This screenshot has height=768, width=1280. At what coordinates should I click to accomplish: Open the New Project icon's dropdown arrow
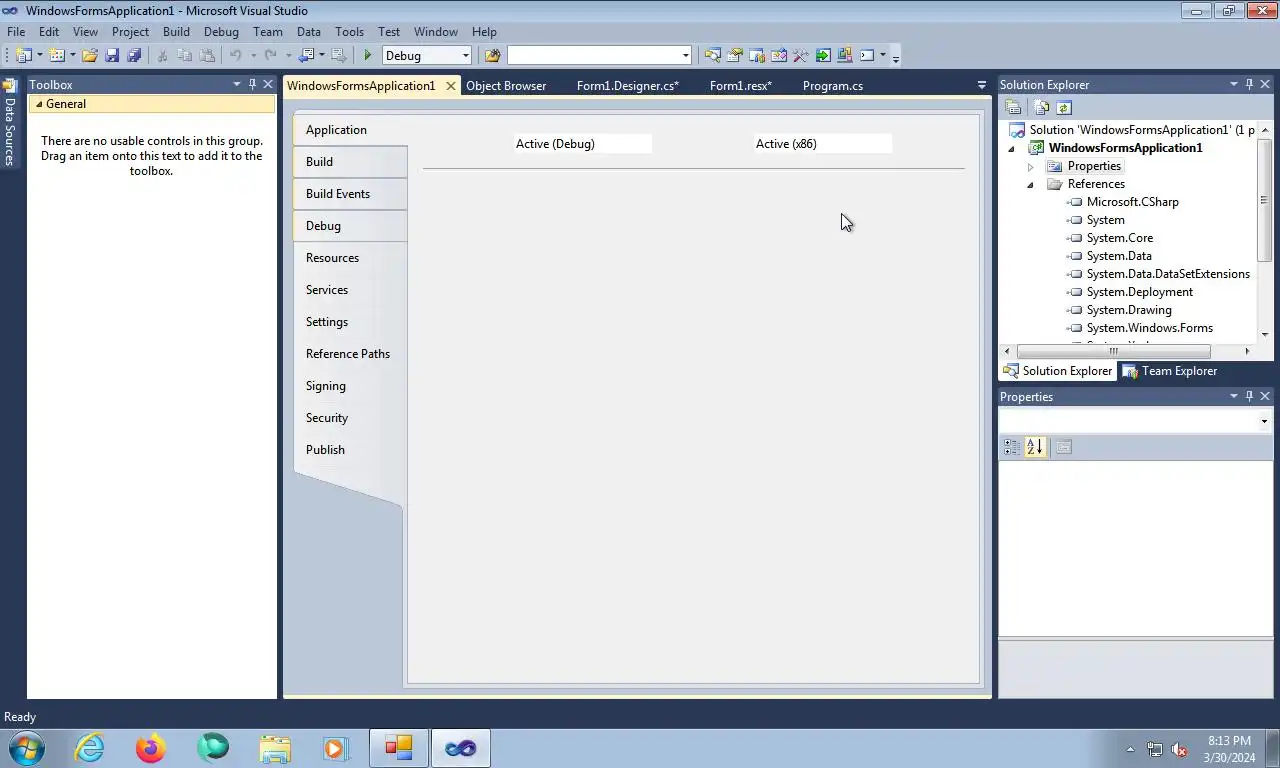pyautogui.click(x=40, y=56)
